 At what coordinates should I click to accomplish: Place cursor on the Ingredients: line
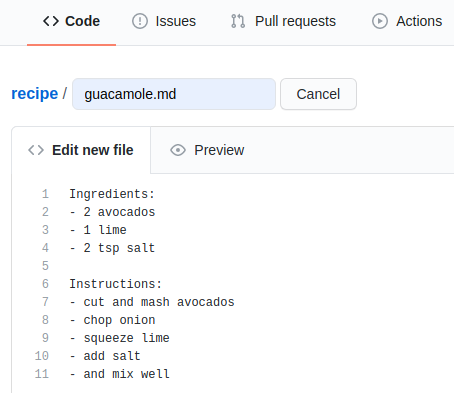[x=112, y=194]
